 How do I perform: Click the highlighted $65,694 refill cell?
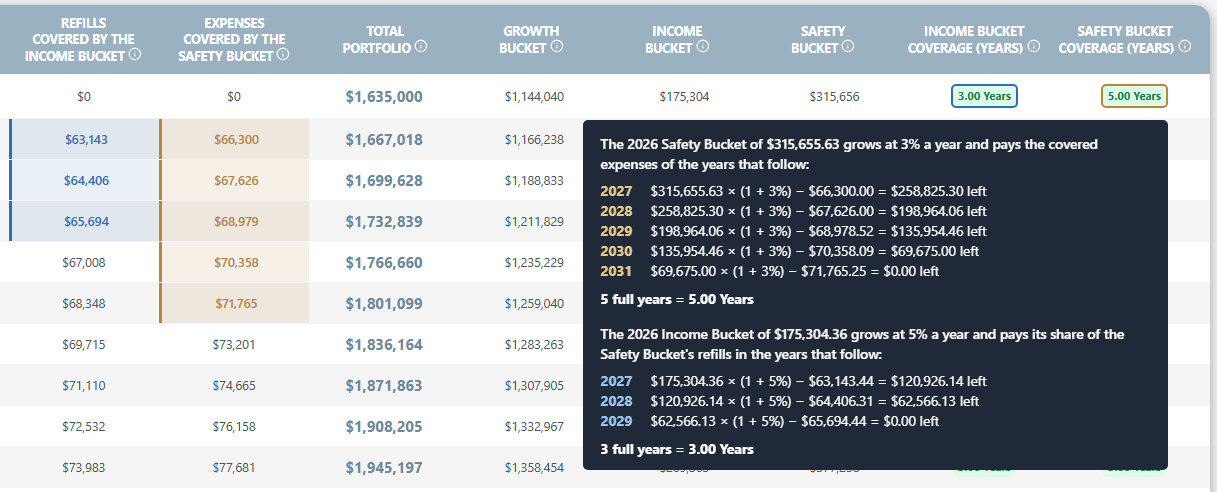point(85,221)
